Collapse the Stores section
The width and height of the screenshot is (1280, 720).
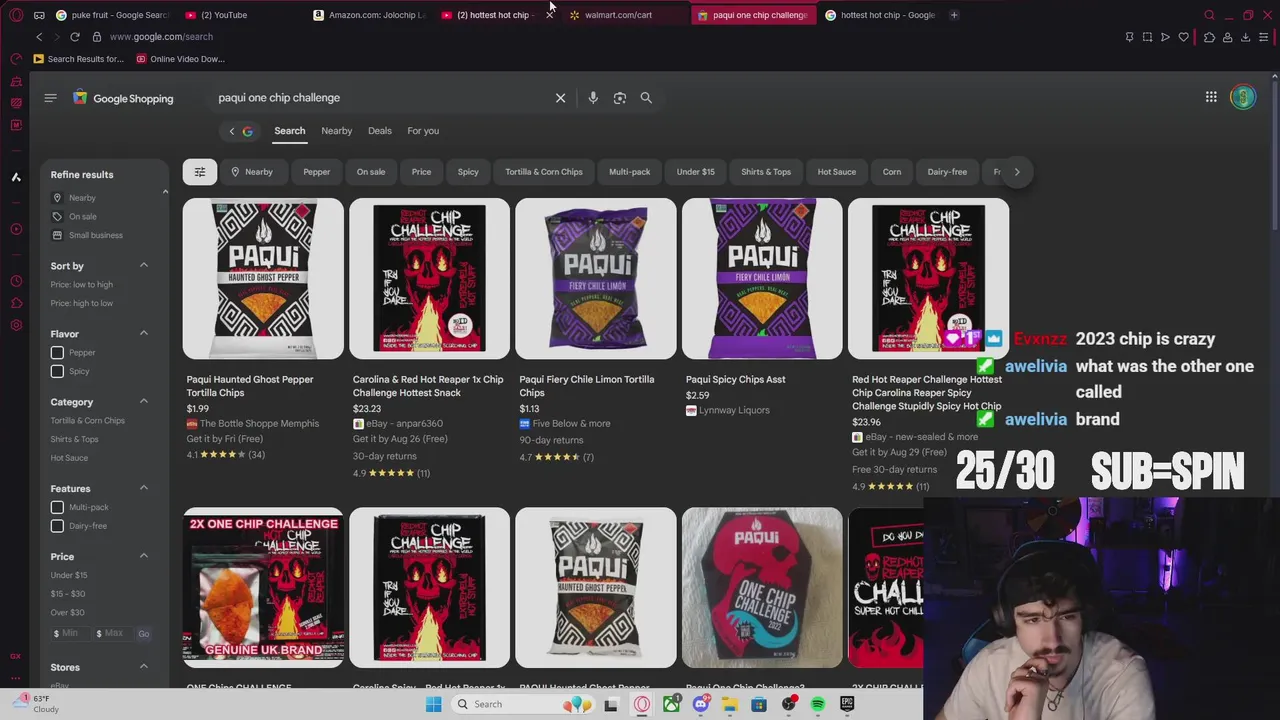click(x=143, y=667)
